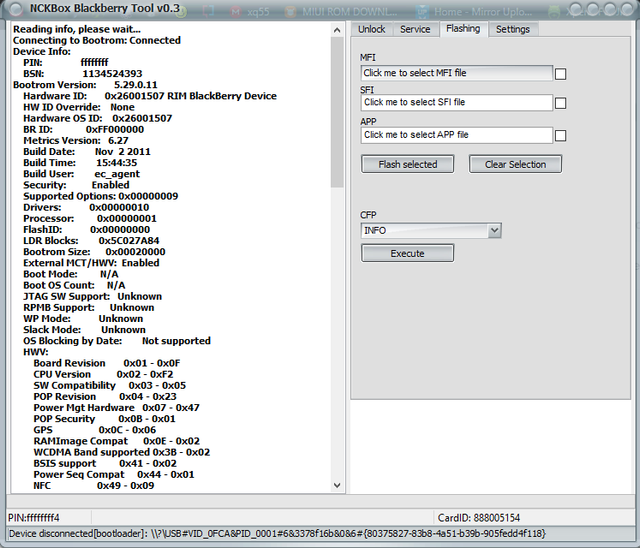This screenshot has width=640, height=548.
Task: Click the log scrollbar down arrow
Action: tap(337, 485)
